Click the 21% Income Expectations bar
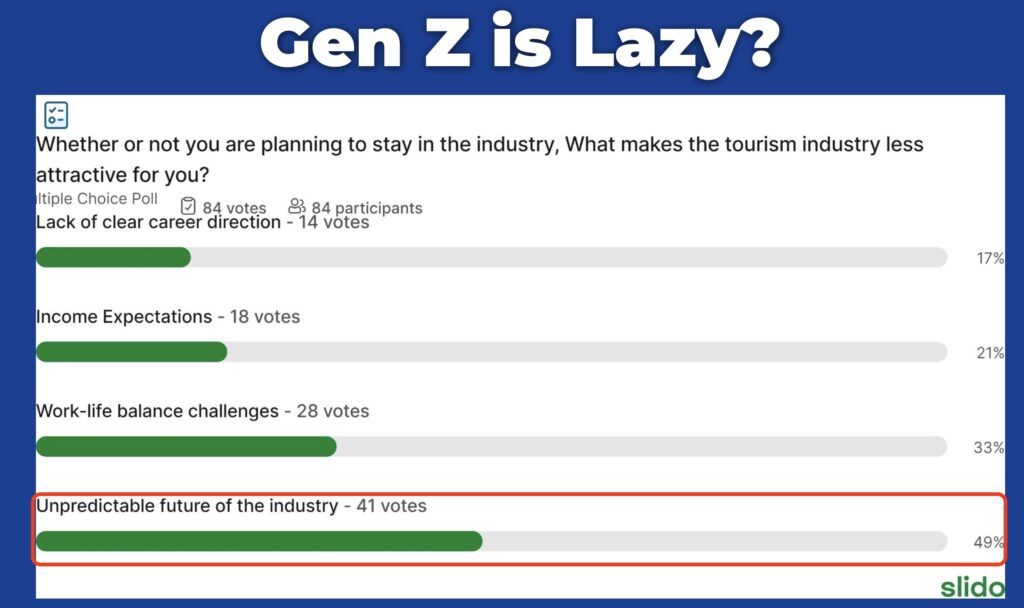The width and height of the screenshot is (1024, 608). click(x=491, y=352)
